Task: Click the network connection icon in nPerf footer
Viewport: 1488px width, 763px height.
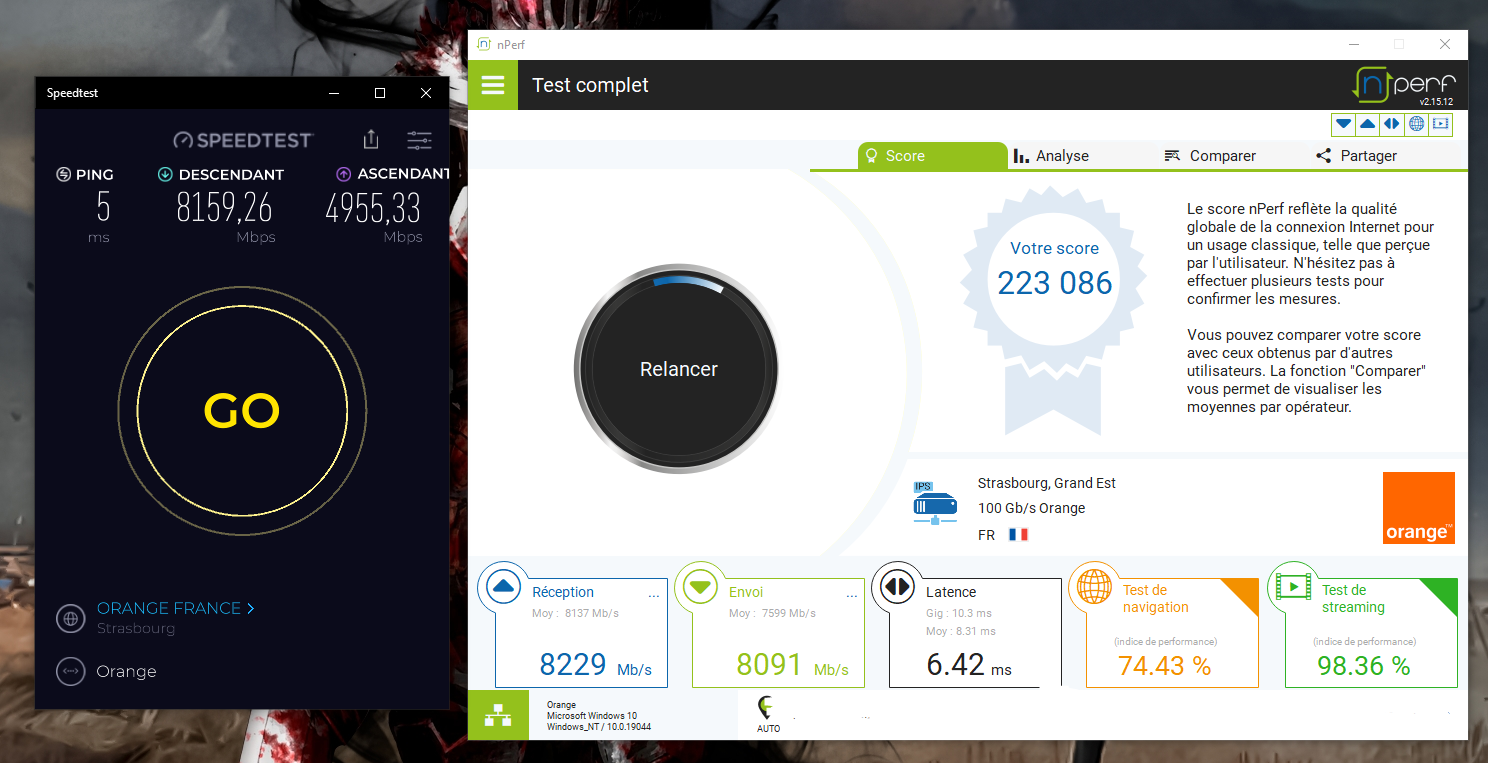Action: point(497,716)
